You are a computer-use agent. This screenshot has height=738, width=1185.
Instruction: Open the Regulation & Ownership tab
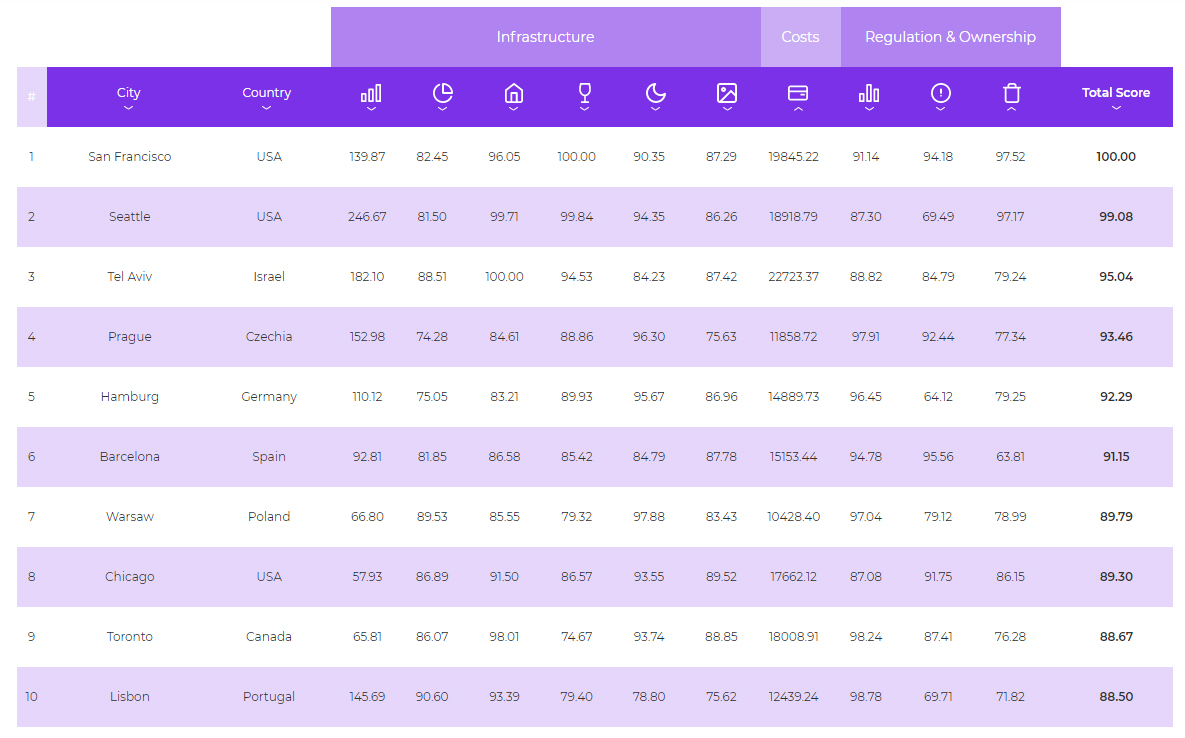pos(950,37)
